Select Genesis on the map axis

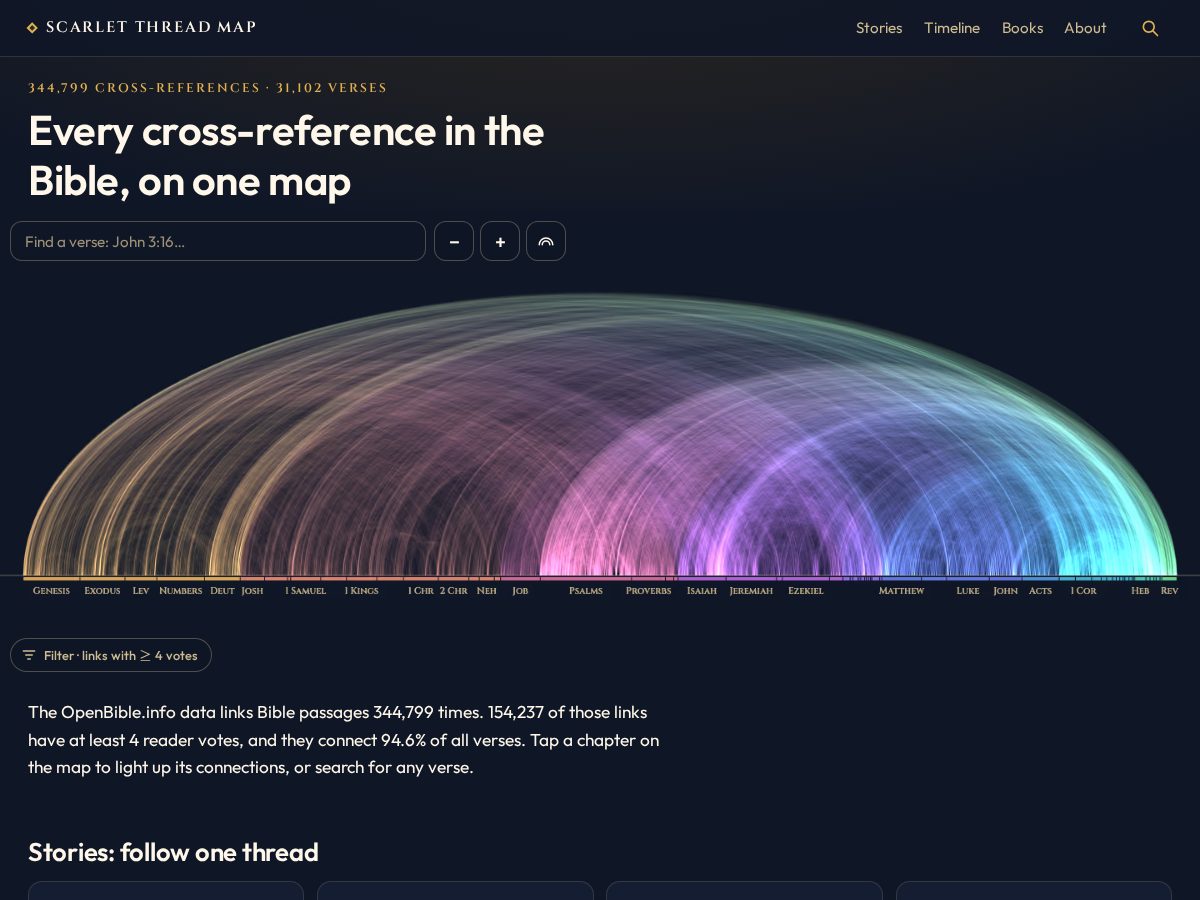[51, 591]
